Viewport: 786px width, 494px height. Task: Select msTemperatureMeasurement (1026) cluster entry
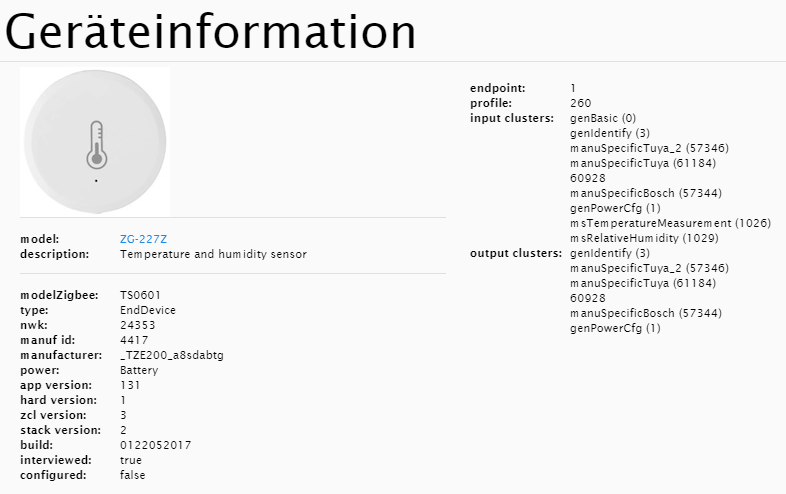tap(670, 223)
